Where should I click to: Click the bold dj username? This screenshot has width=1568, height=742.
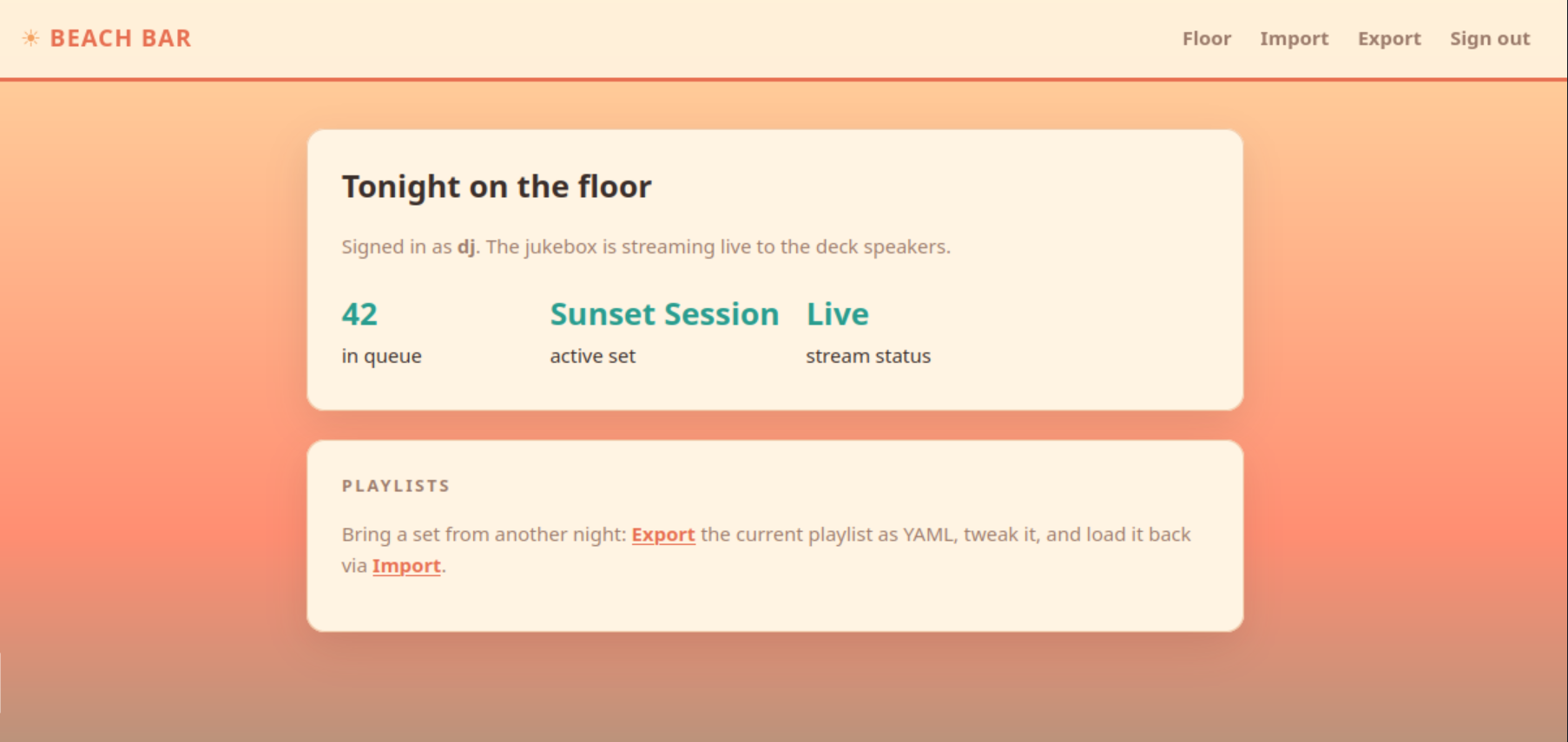click(466, 246)
